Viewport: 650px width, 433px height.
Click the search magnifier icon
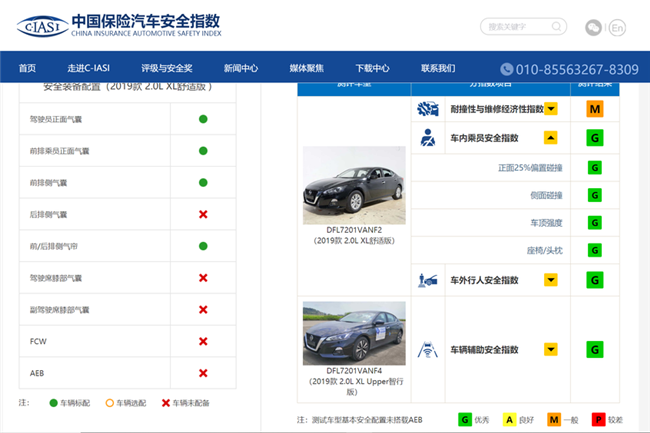coord(557,27)
